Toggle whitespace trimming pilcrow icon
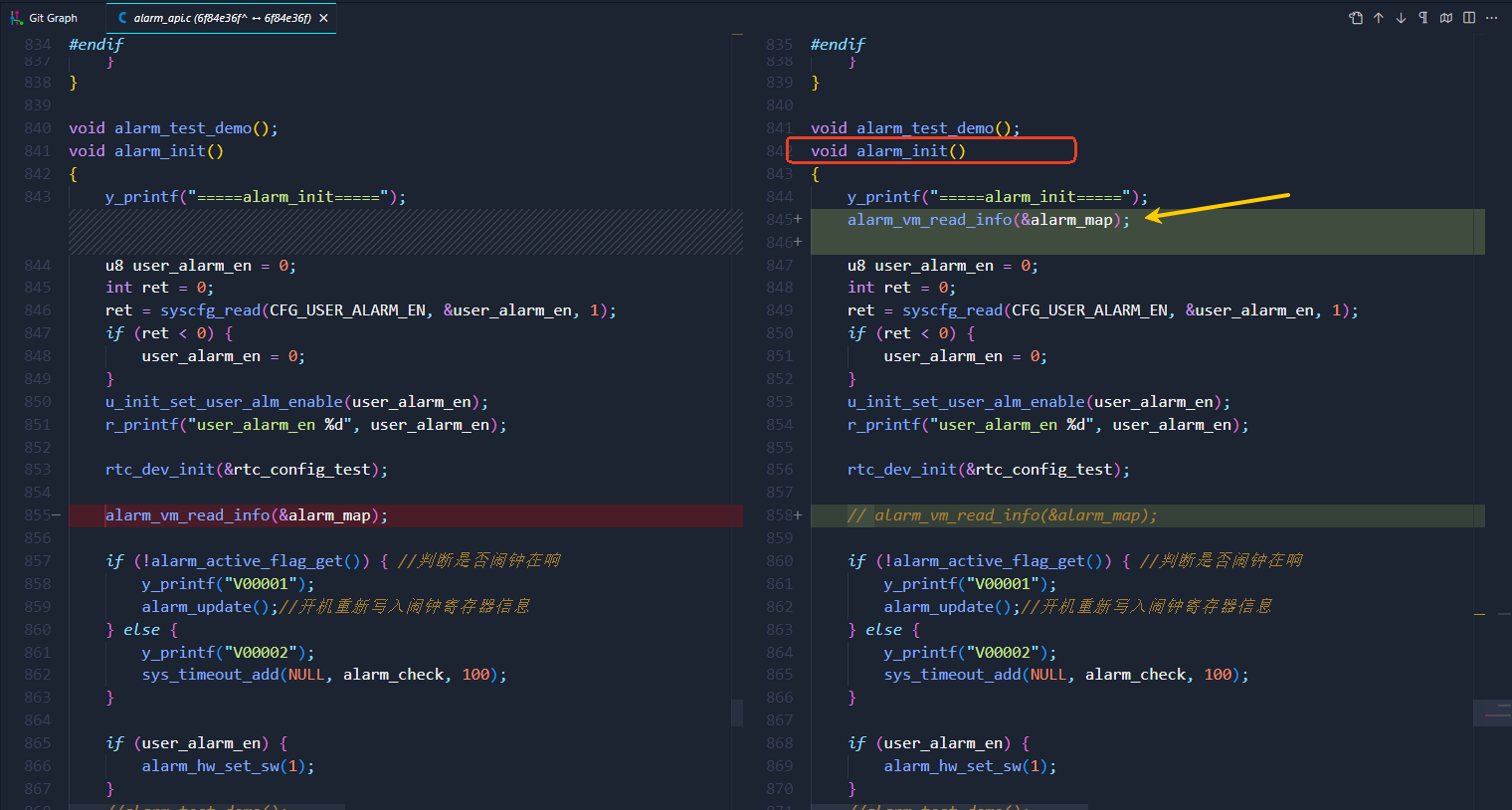This screenshot has height=810, width=1512. coord(1422,18)
